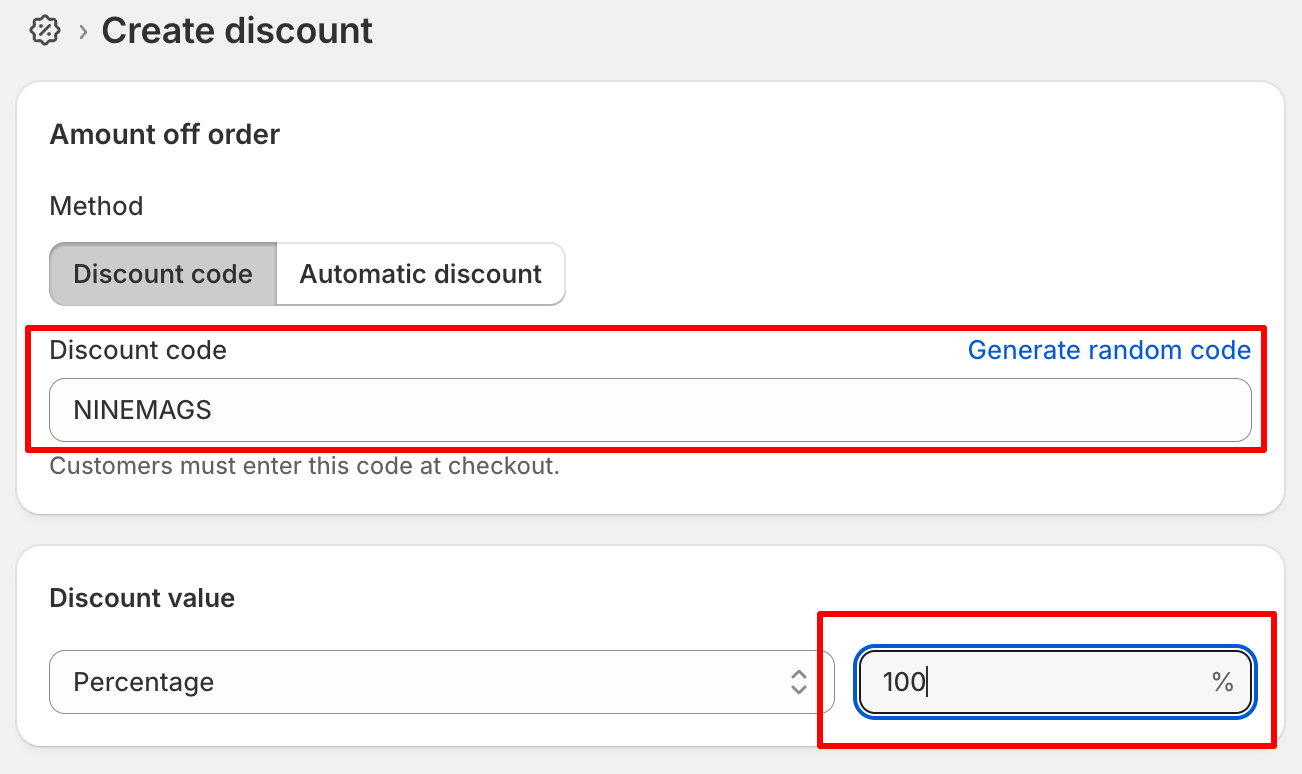Click the 'Customers must enter this code' help text

click(x=304, y=466)
